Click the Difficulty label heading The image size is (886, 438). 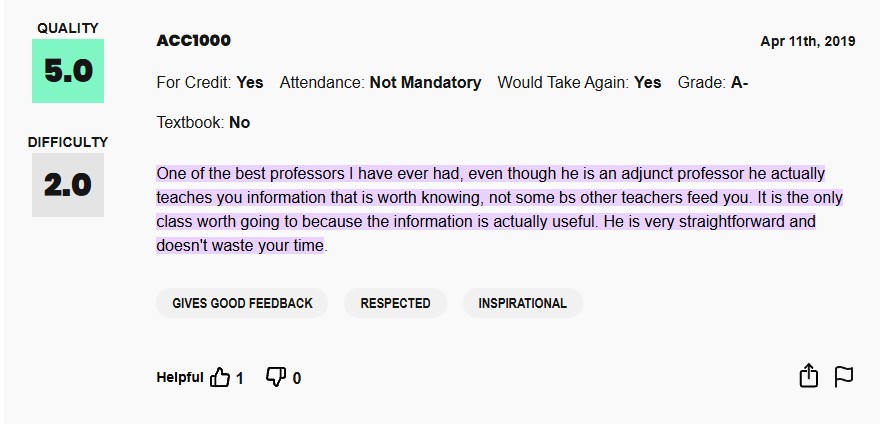click(x=68, y=142)
